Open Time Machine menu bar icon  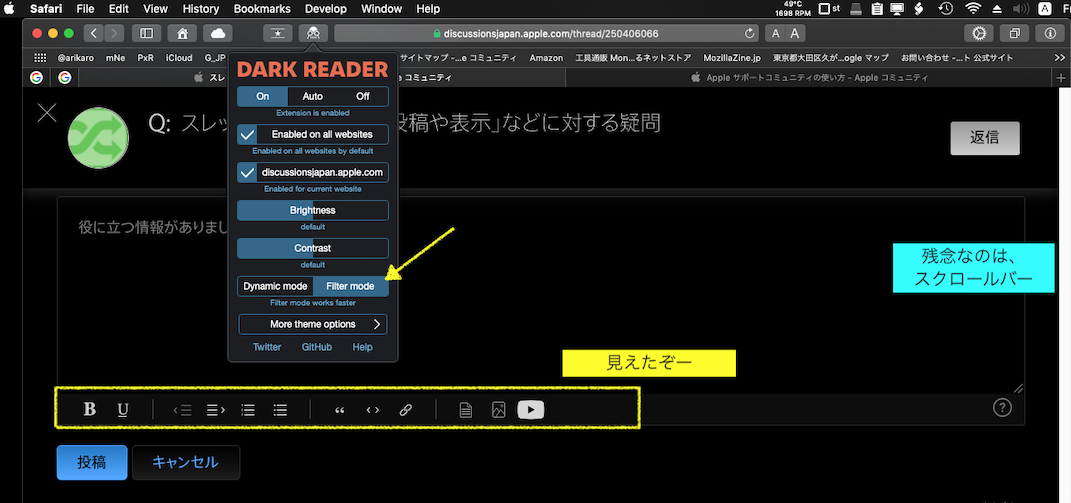pos(946,9)
